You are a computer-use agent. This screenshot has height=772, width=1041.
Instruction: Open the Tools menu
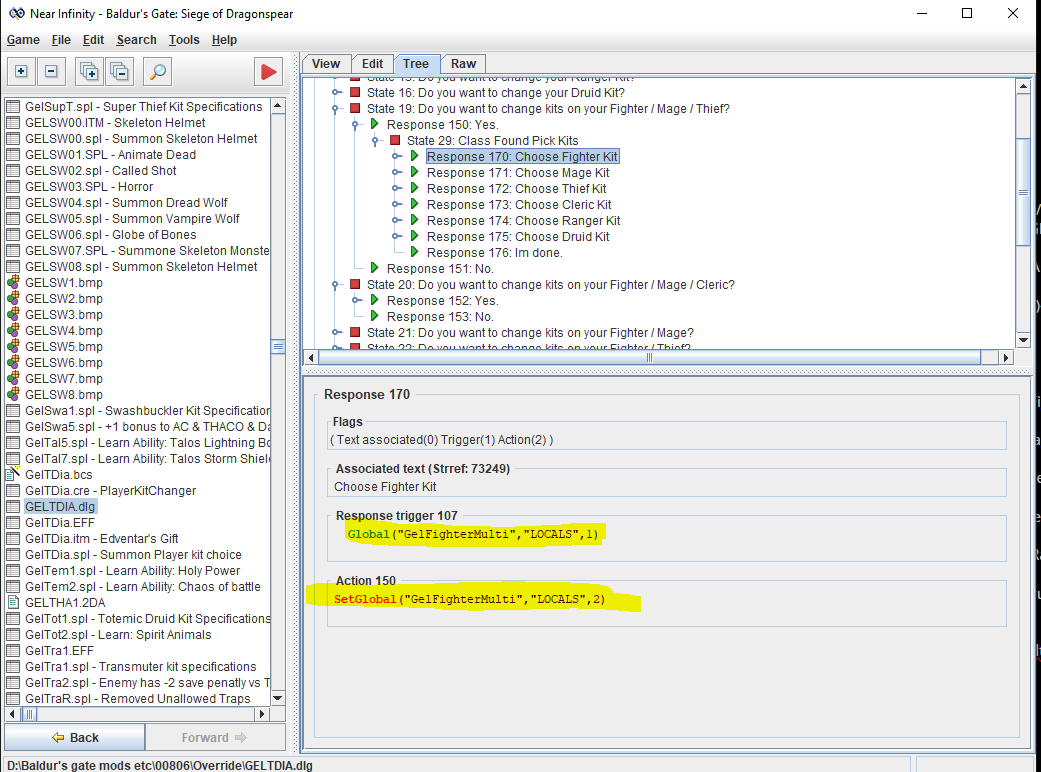coord(184,40)
